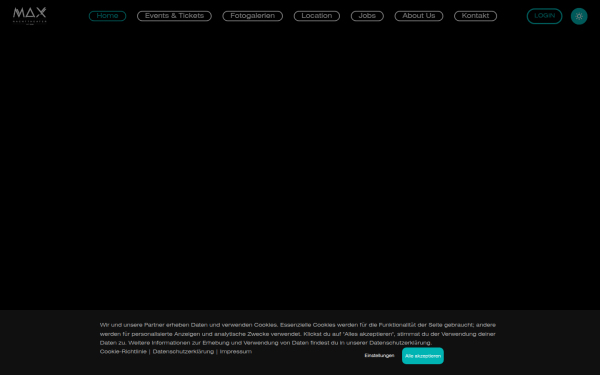Click the dark cookie banner background
Image resolution: width=600 pixels, height=375 pixels.
[x=50, y=342]
